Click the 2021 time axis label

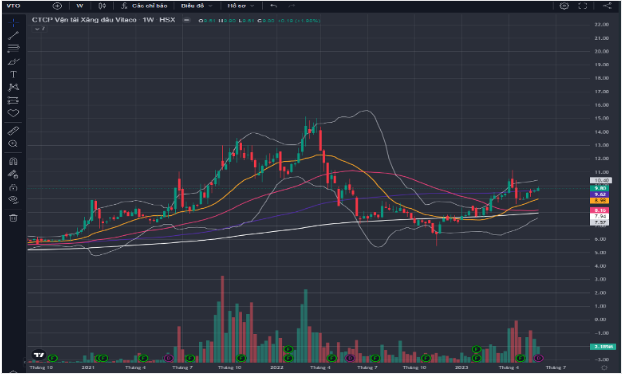(88, 368)
